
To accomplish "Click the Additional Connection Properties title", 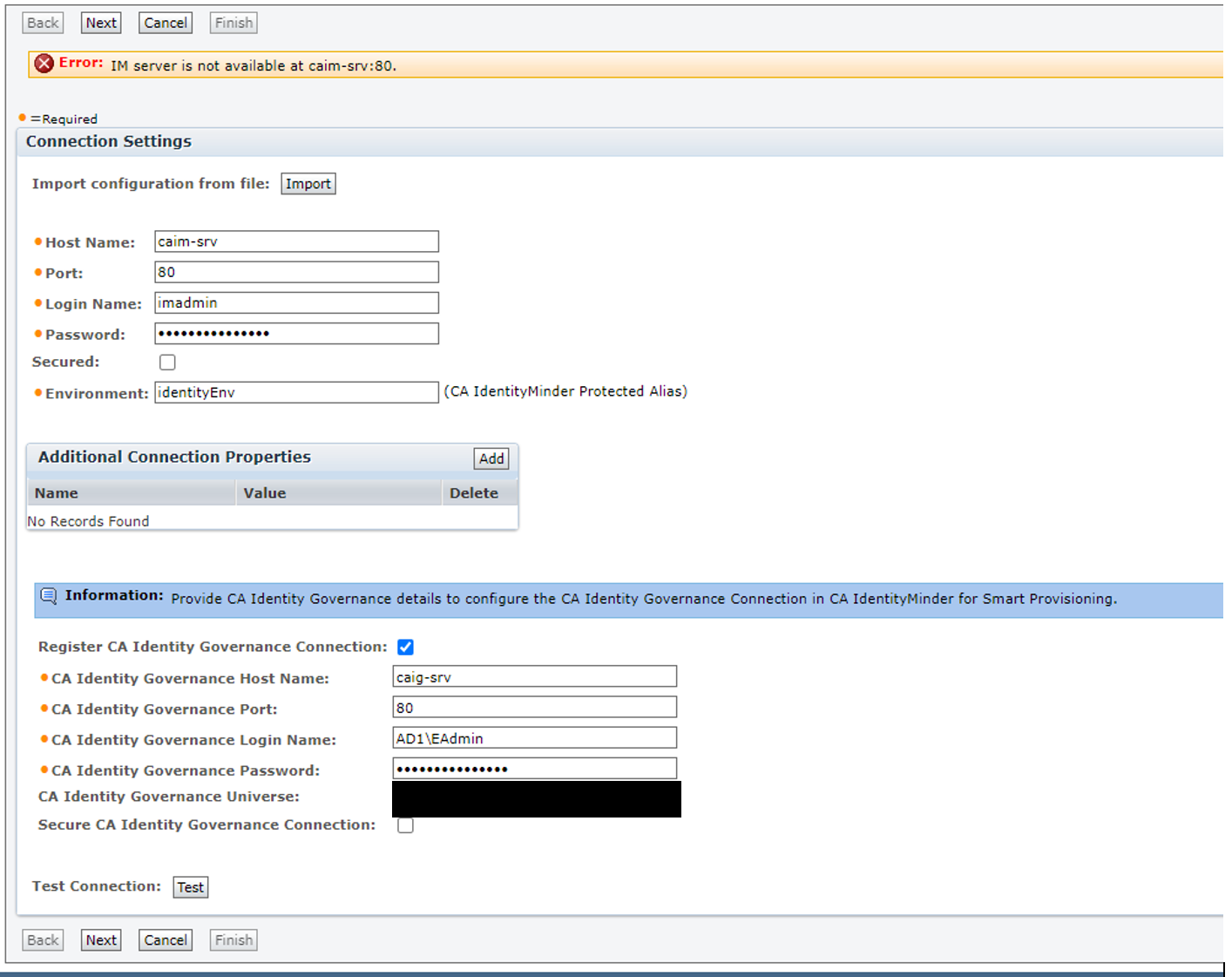I will (174, 457).
